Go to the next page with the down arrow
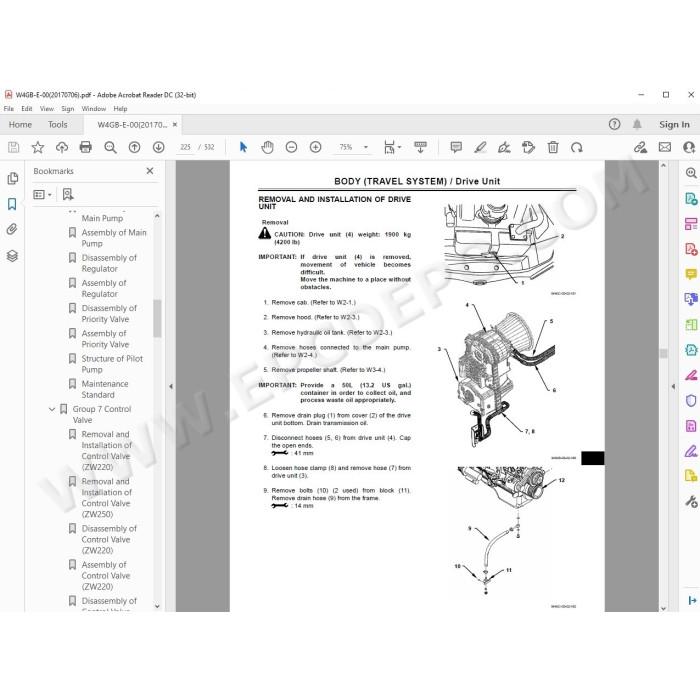 (158, 147)
